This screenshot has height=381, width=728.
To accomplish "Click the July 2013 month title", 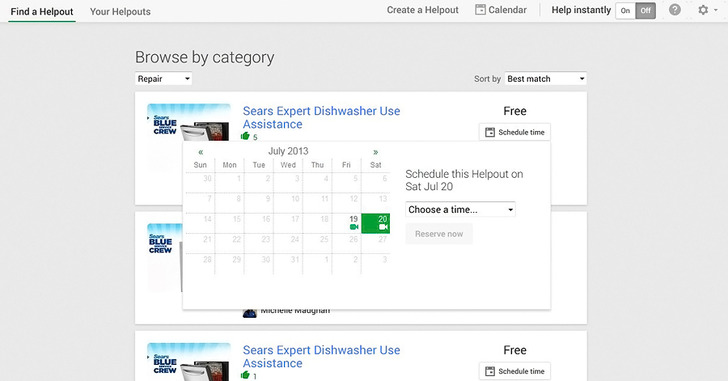I will 288,151.
